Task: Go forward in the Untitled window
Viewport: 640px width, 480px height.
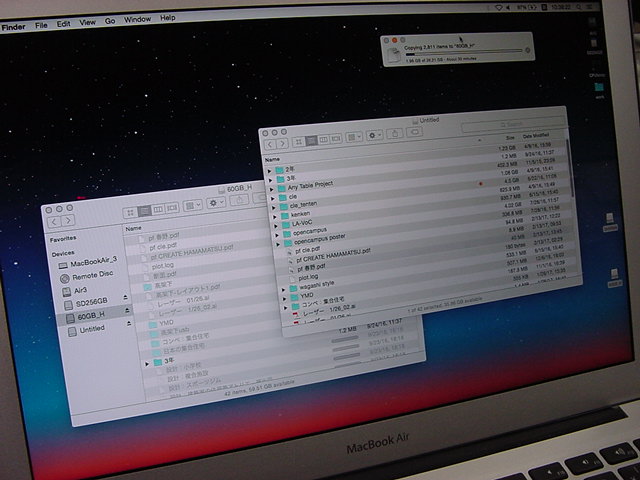Action: pyautogui.click(x=282, y=143)
